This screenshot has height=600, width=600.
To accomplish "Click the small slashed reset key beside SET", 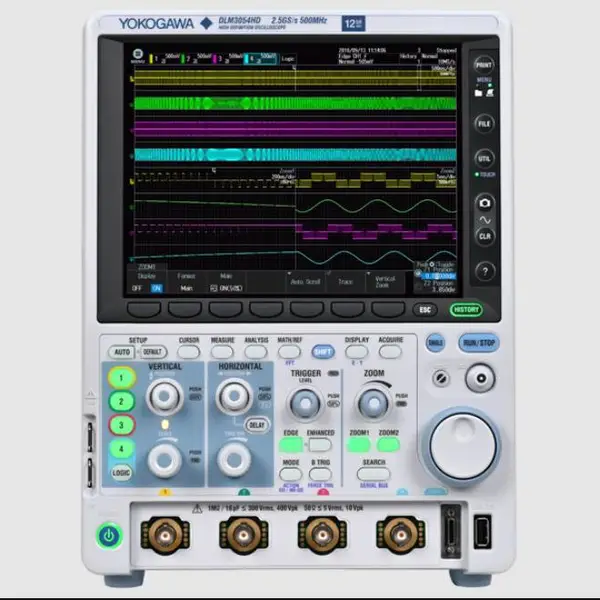I will point(441,378).
